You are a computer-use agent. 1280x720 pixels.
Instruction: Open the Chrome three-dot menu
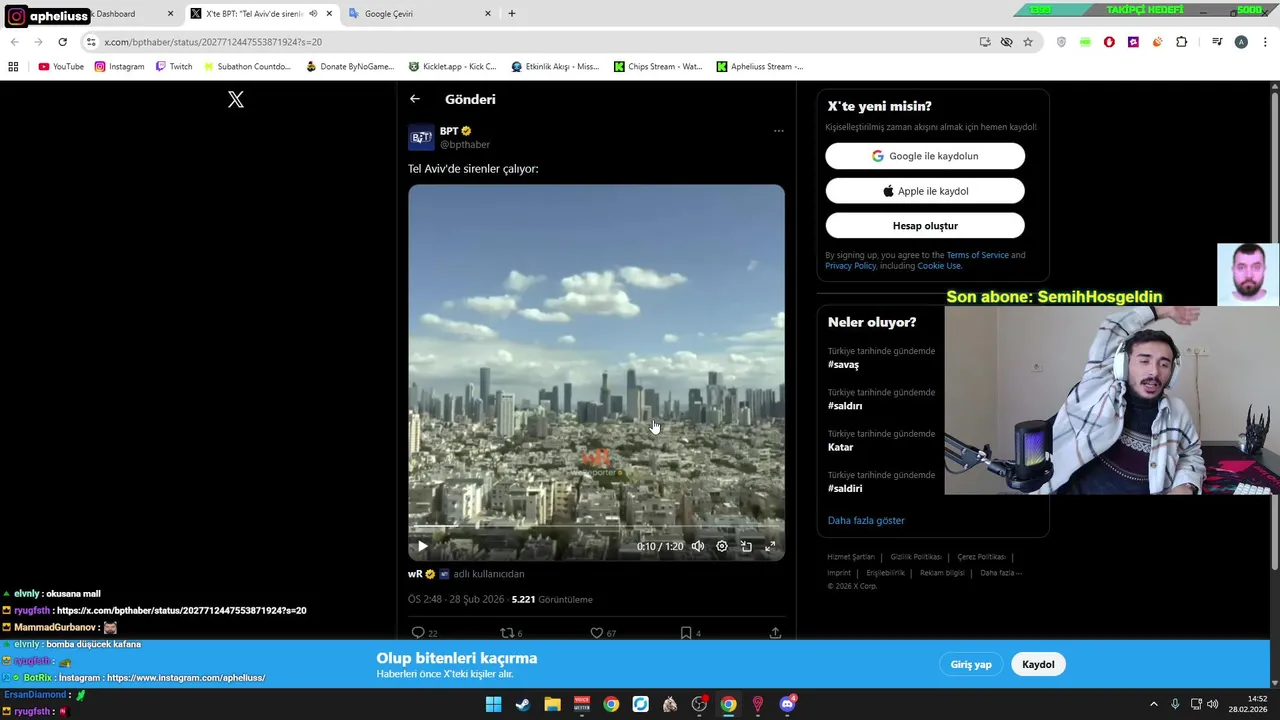pos(1265,42)
